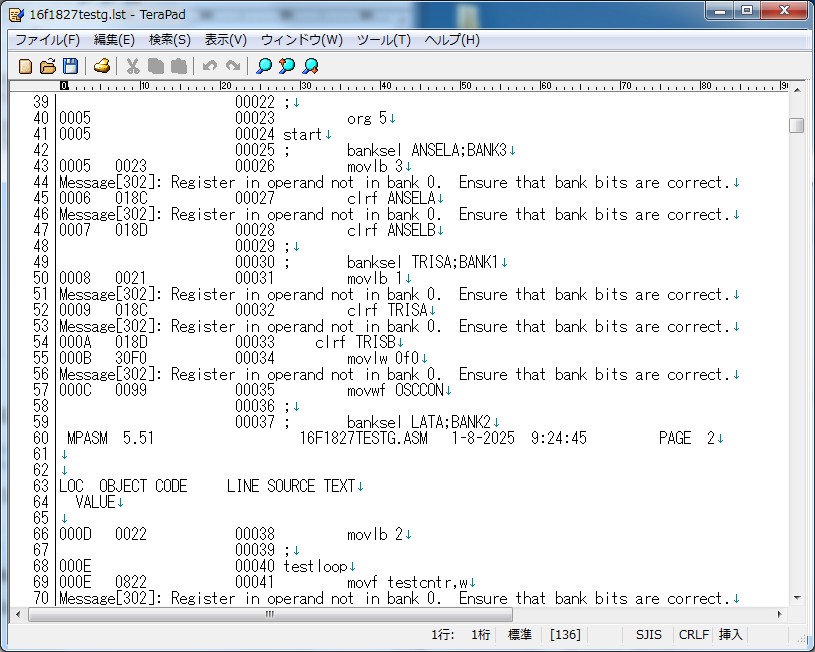Click 'banksel TRISA;BANK1' on line 49
This screenshot has width=815, height=652.
[423, 263]
